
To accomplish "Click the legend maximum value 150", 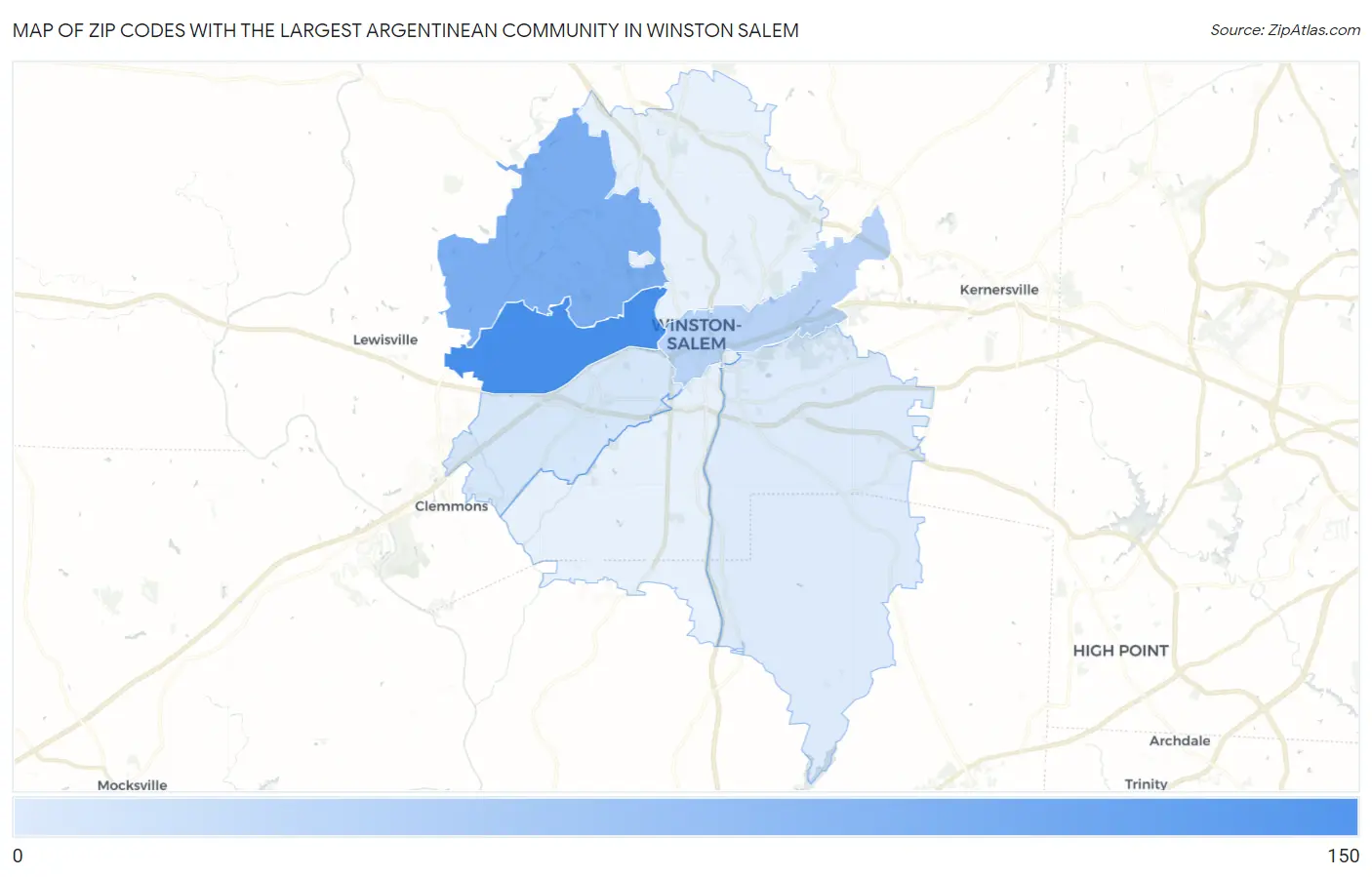I will pos(1343,856).
